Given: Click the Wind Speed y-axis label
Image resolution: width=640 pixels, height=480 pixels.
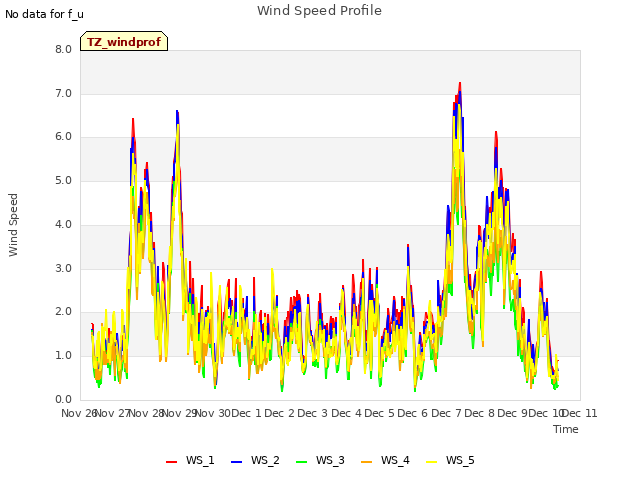Looking at the screenshot, I should tap(13, 225).
